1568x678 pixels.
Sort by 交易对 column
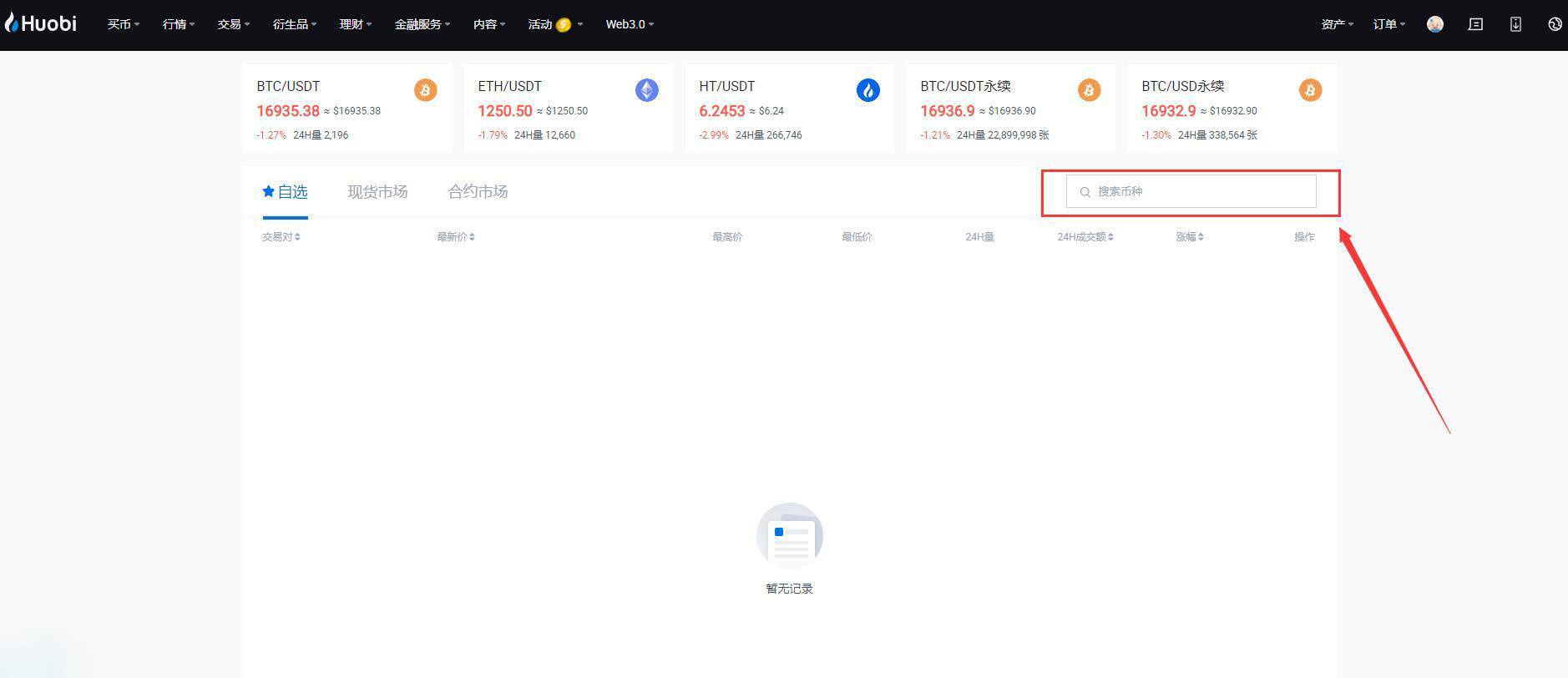281,237
